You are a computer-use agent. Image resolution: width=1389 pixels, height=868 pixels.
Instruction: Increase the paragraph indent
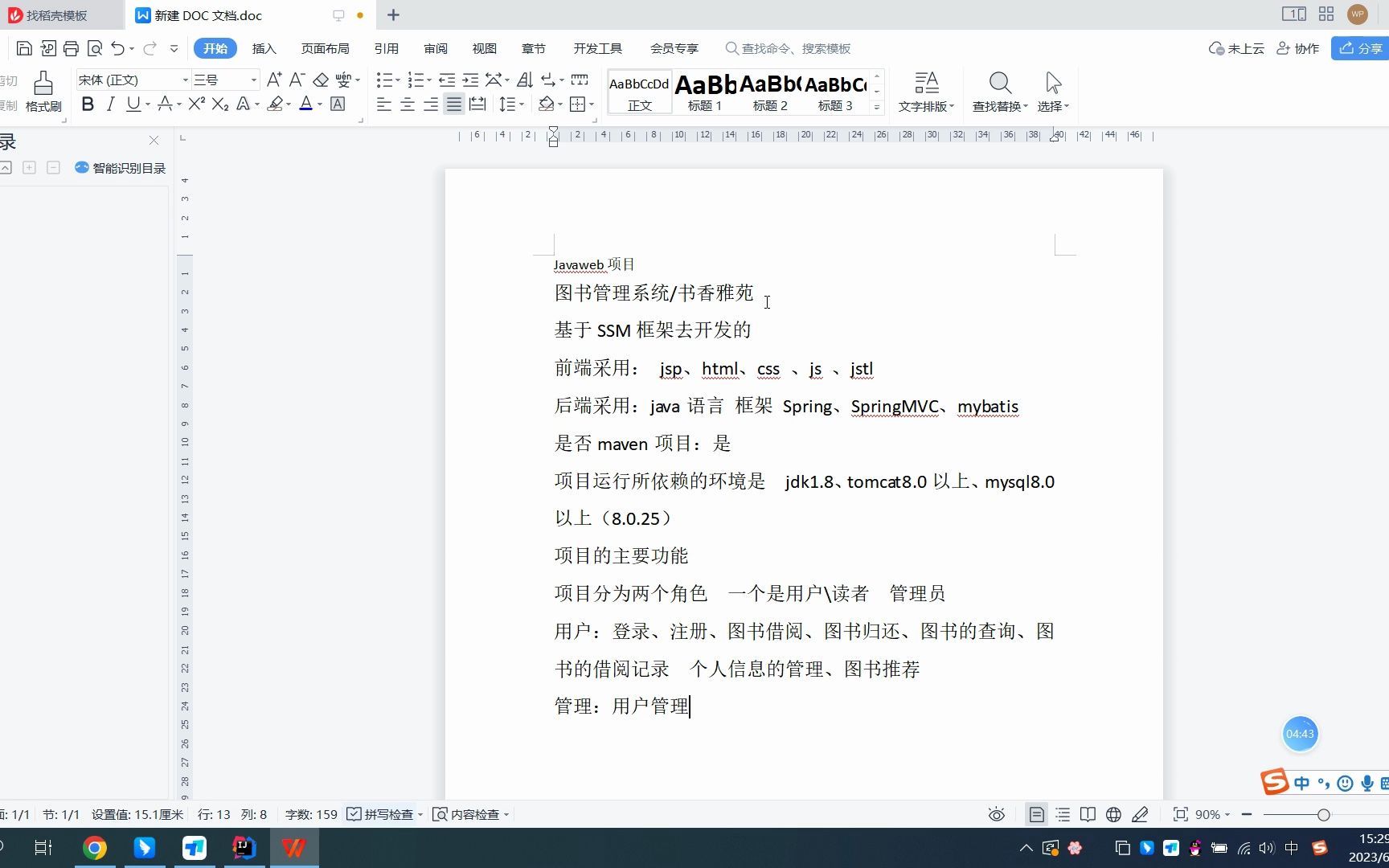(x=470, y=80)
